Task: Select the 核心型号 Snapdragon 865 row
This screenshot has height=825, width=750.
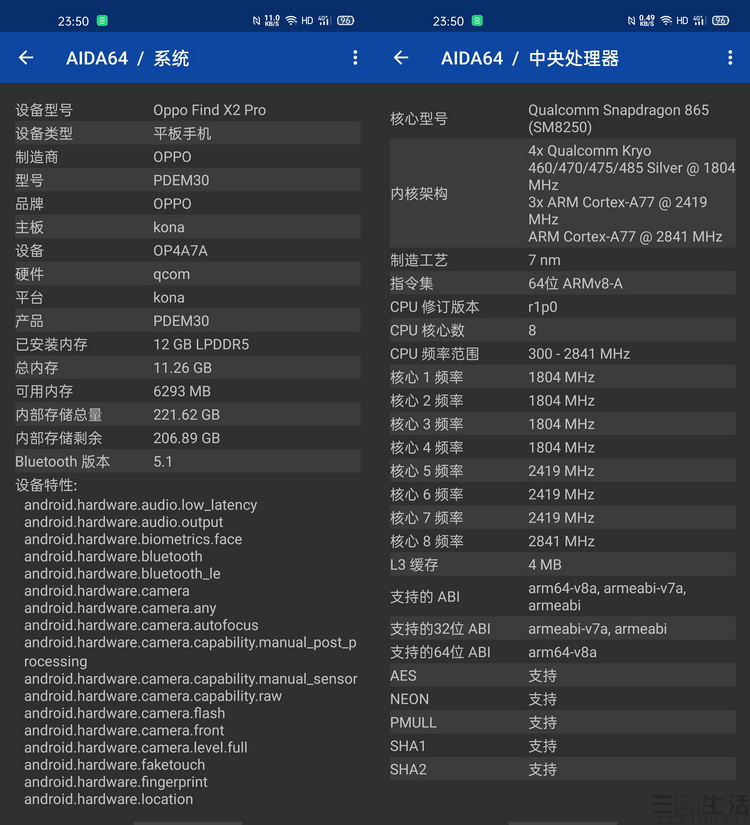Action: [563, 119]
